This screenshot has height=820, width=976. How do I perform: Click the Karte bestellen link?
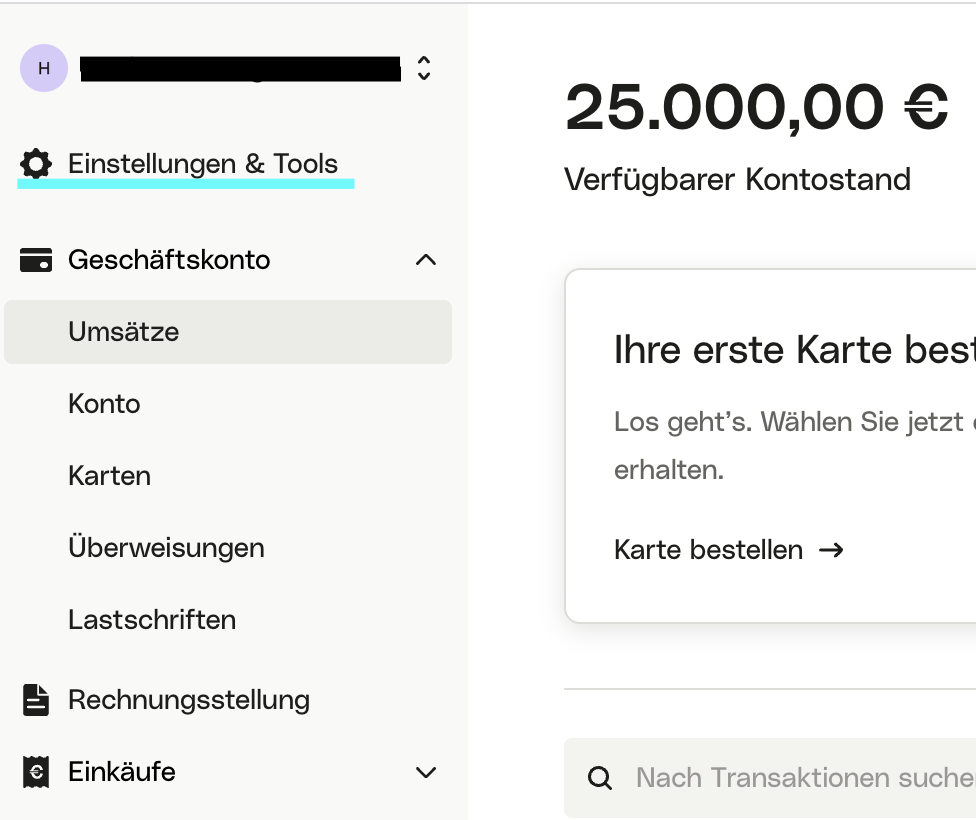pos(708,550)
